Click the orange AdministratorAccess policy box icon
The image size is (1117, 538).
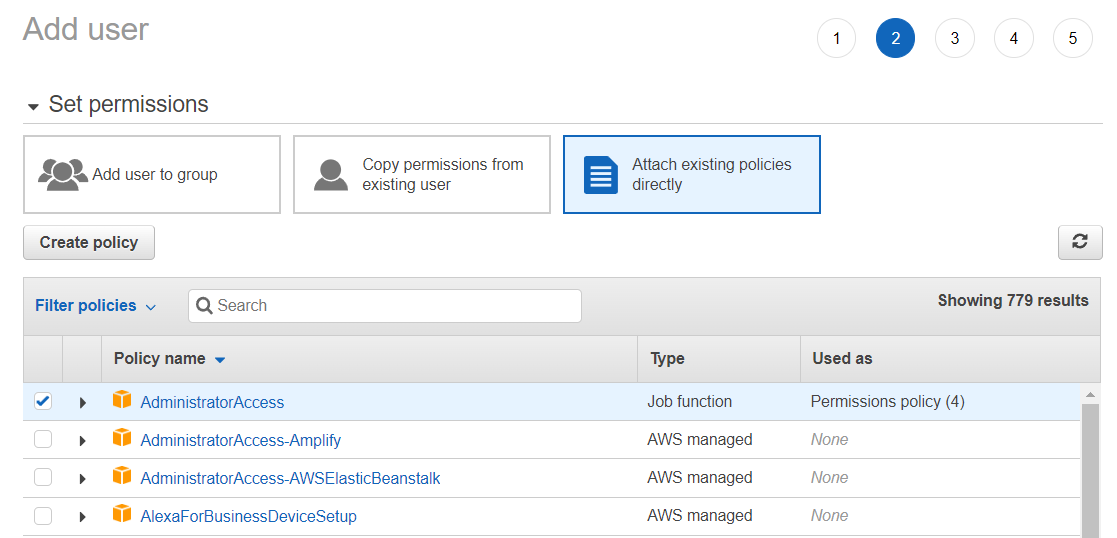[122, 400]
